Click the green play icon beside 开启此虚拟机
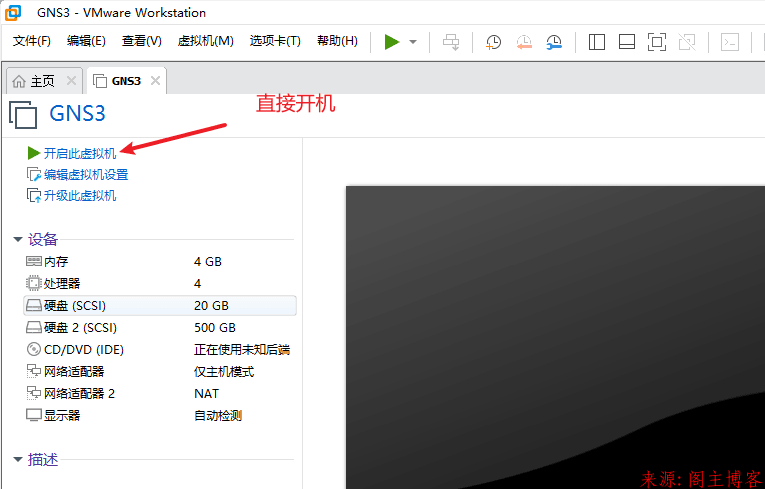 34,153
